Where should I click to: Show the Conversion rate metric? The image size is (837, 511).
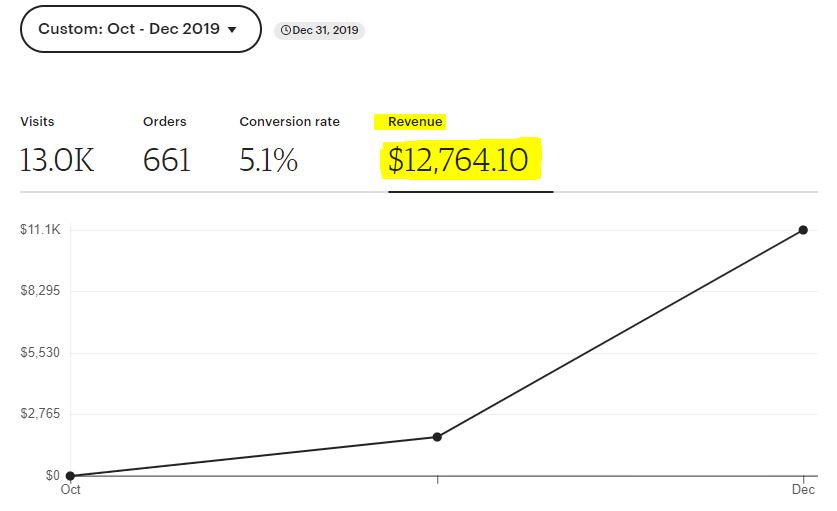click(289, 121)
